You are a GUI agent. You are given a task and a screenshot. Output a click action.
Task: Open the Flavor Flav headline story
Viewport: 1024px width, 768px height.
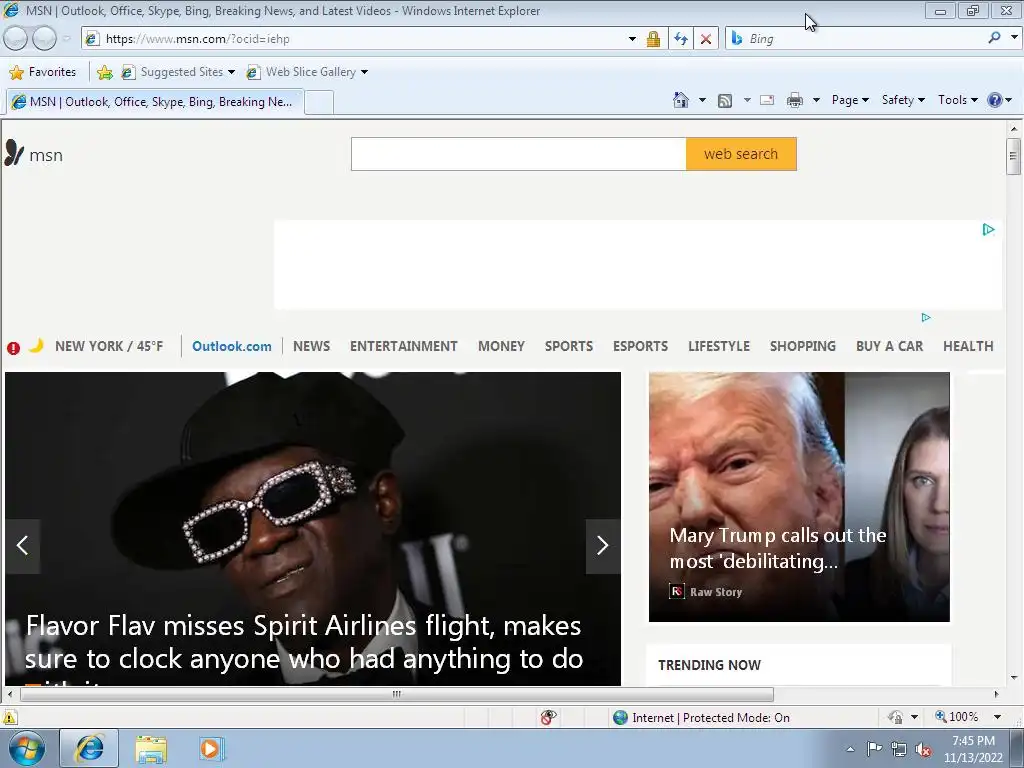coord(304,643)
